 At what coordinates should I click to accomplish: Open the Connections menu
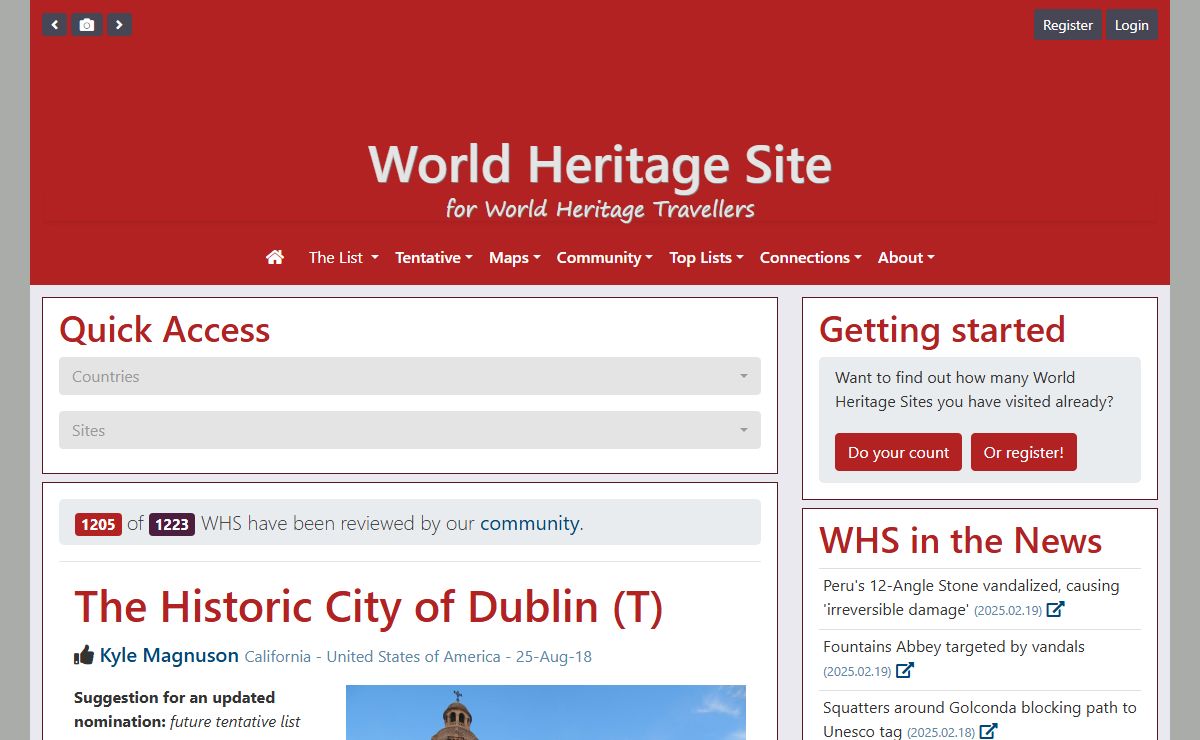[811, 257]
